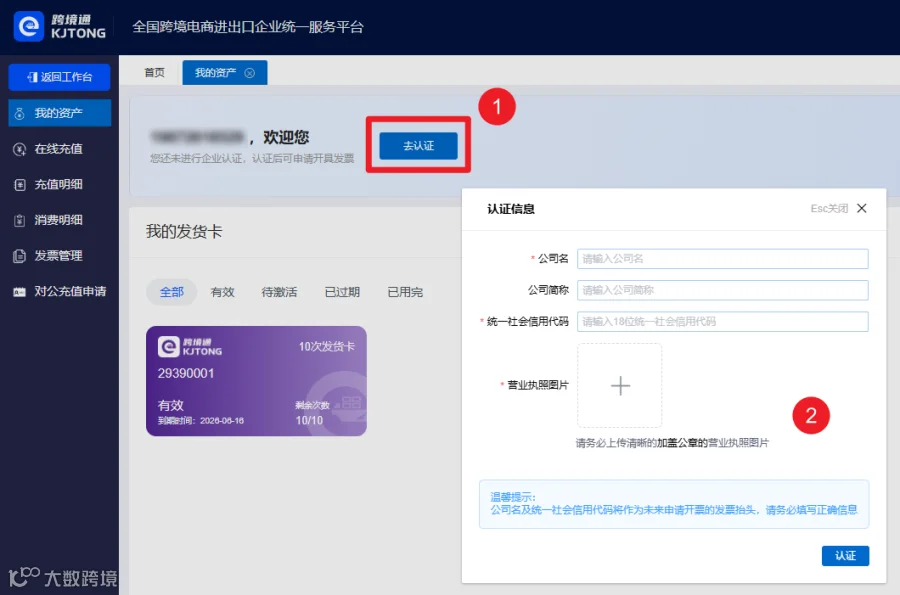Image resolution: width=900 pixels, height=595 pixels.
Task: Click the 发票管理 document icon
Action: click(20, 256)
